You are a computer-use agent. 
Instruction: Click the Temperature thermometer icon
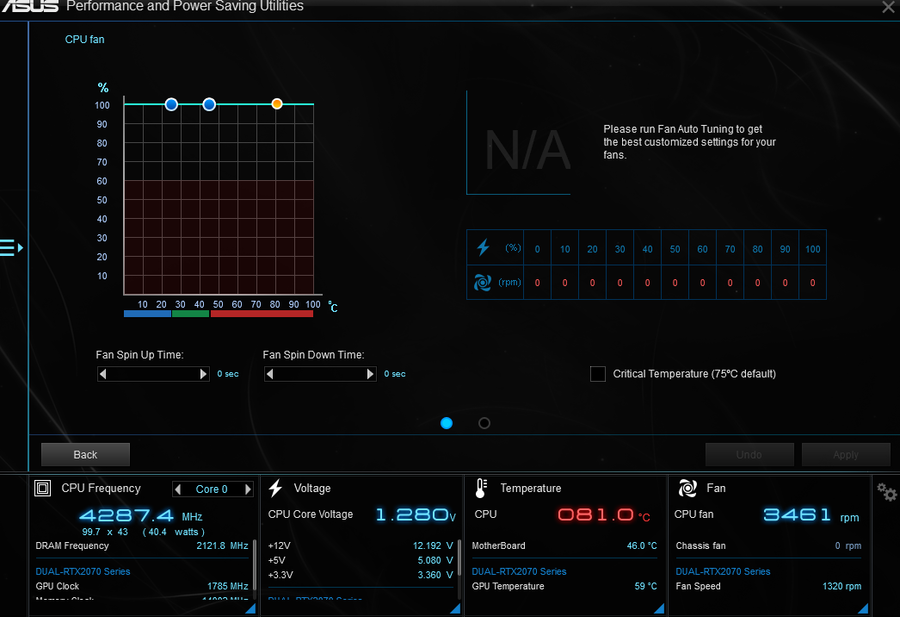(x=481, y=488)
